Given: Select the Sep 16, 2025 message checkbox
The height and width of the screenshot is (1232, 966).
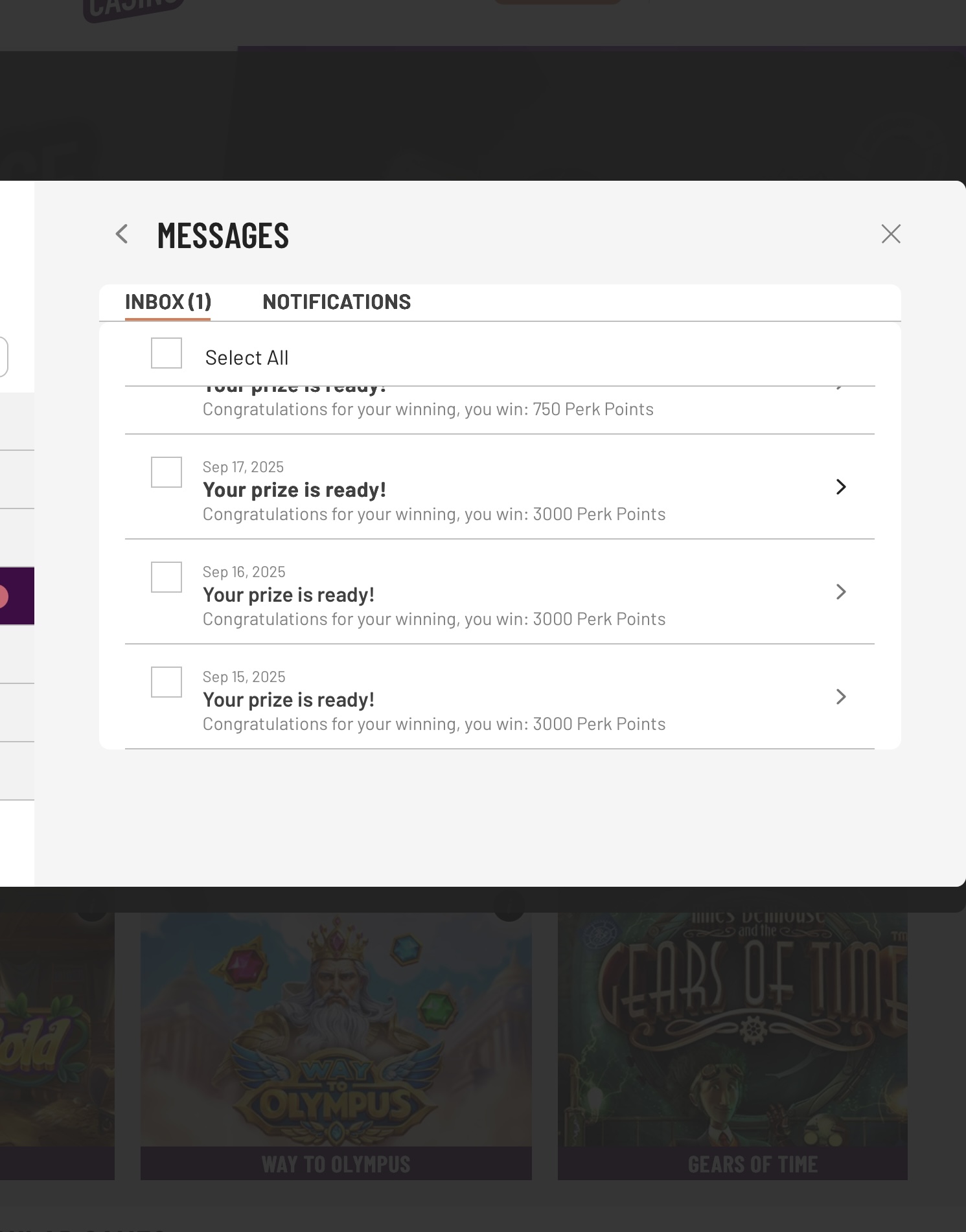Looking at the screenshot, I should (x=167, y=577).
